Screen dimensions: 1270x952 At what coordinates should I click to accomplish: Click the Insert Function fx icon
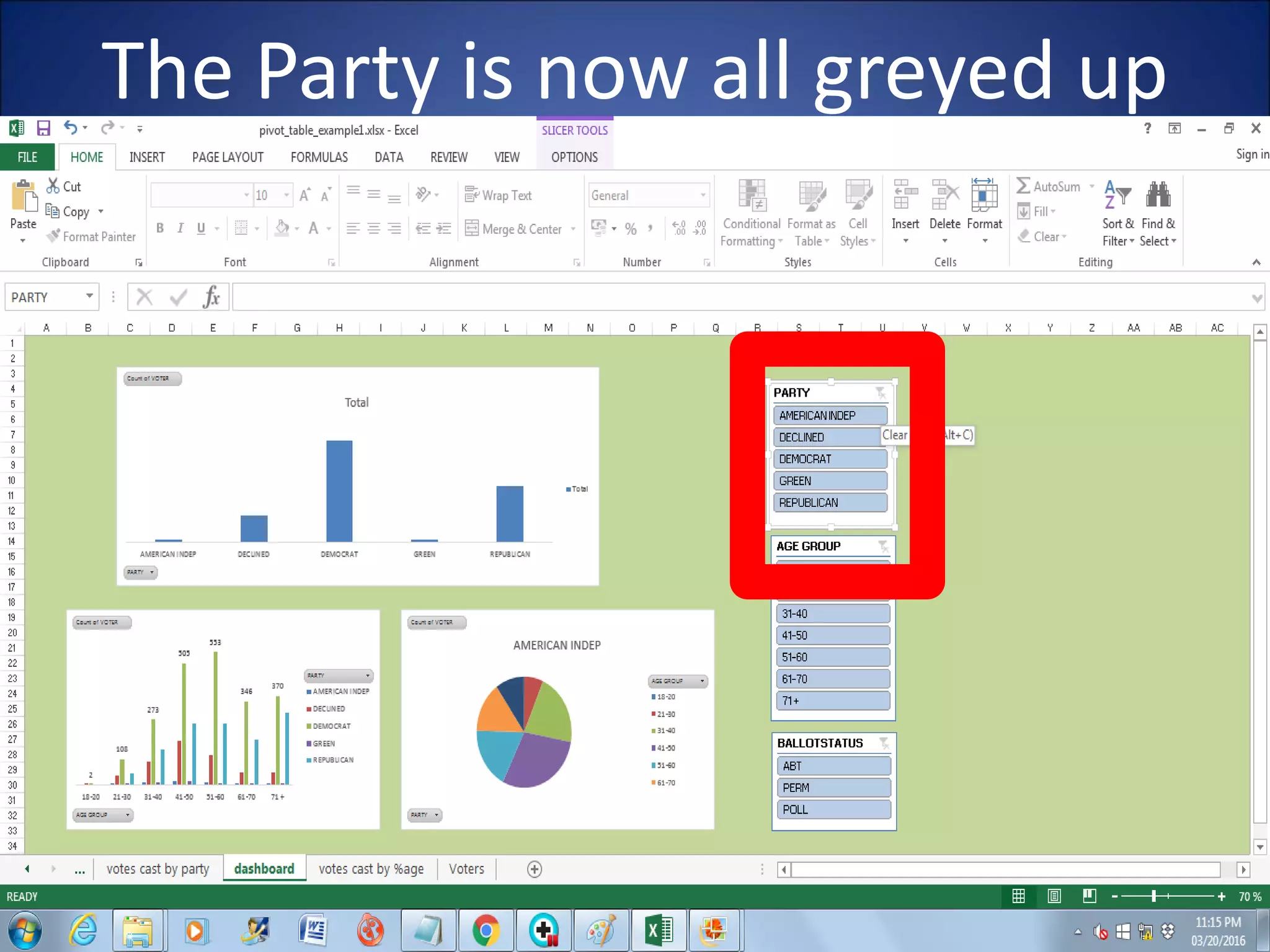tap(211, 297)
